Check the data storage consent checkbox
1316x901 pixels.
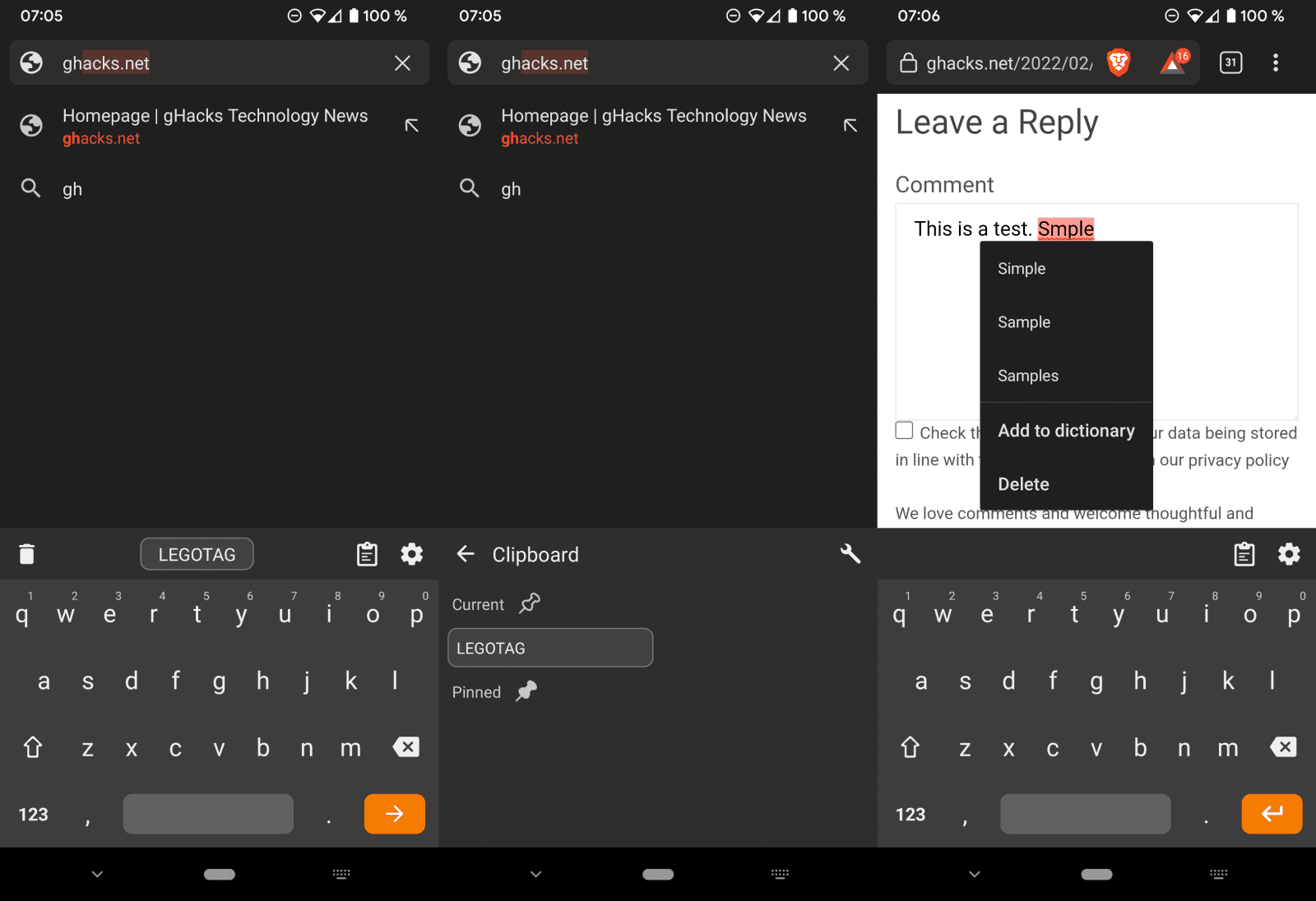coord(905,431)
